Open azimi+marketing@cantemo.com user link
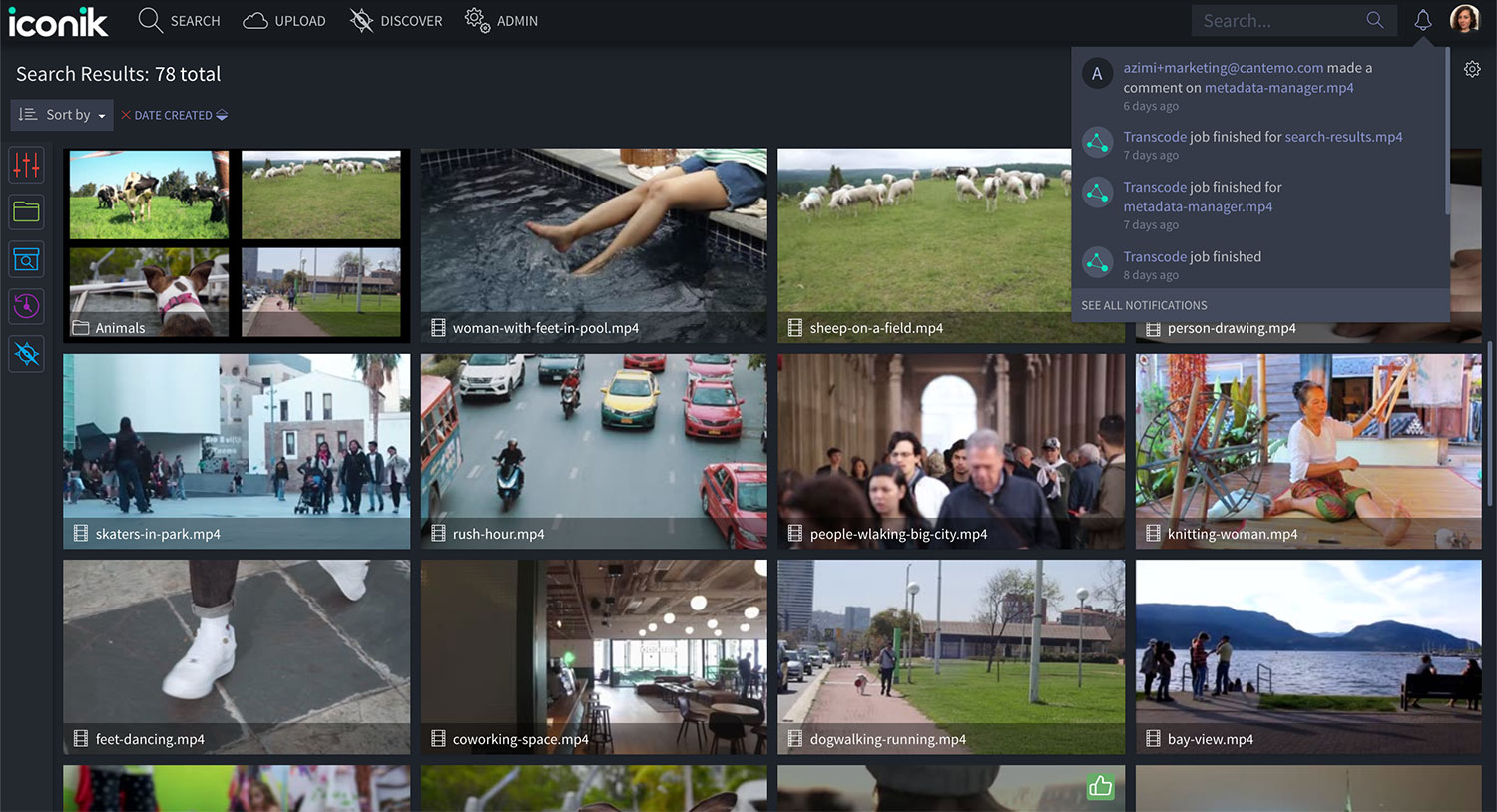This screenshot has height=812, width=1497. pyautogui.click(x=1224, y=68)
